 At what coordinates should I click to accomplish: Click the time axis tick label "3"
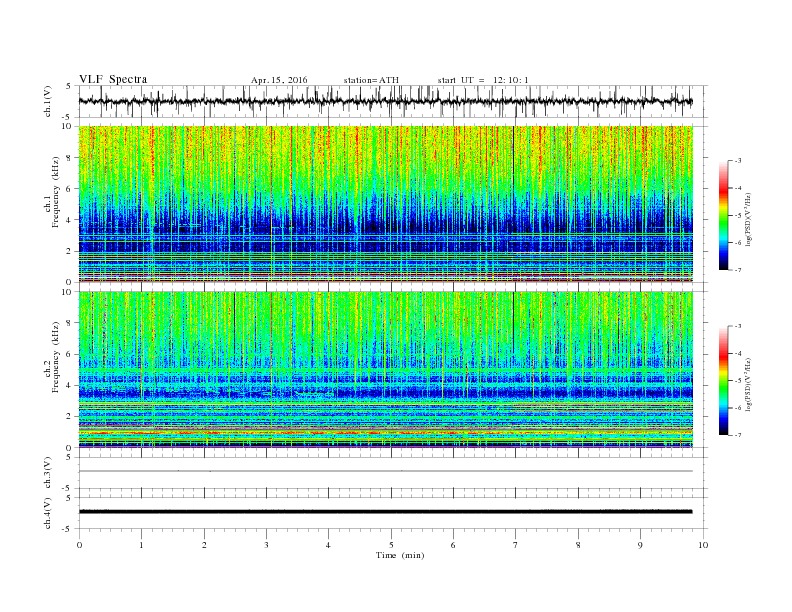266,545
